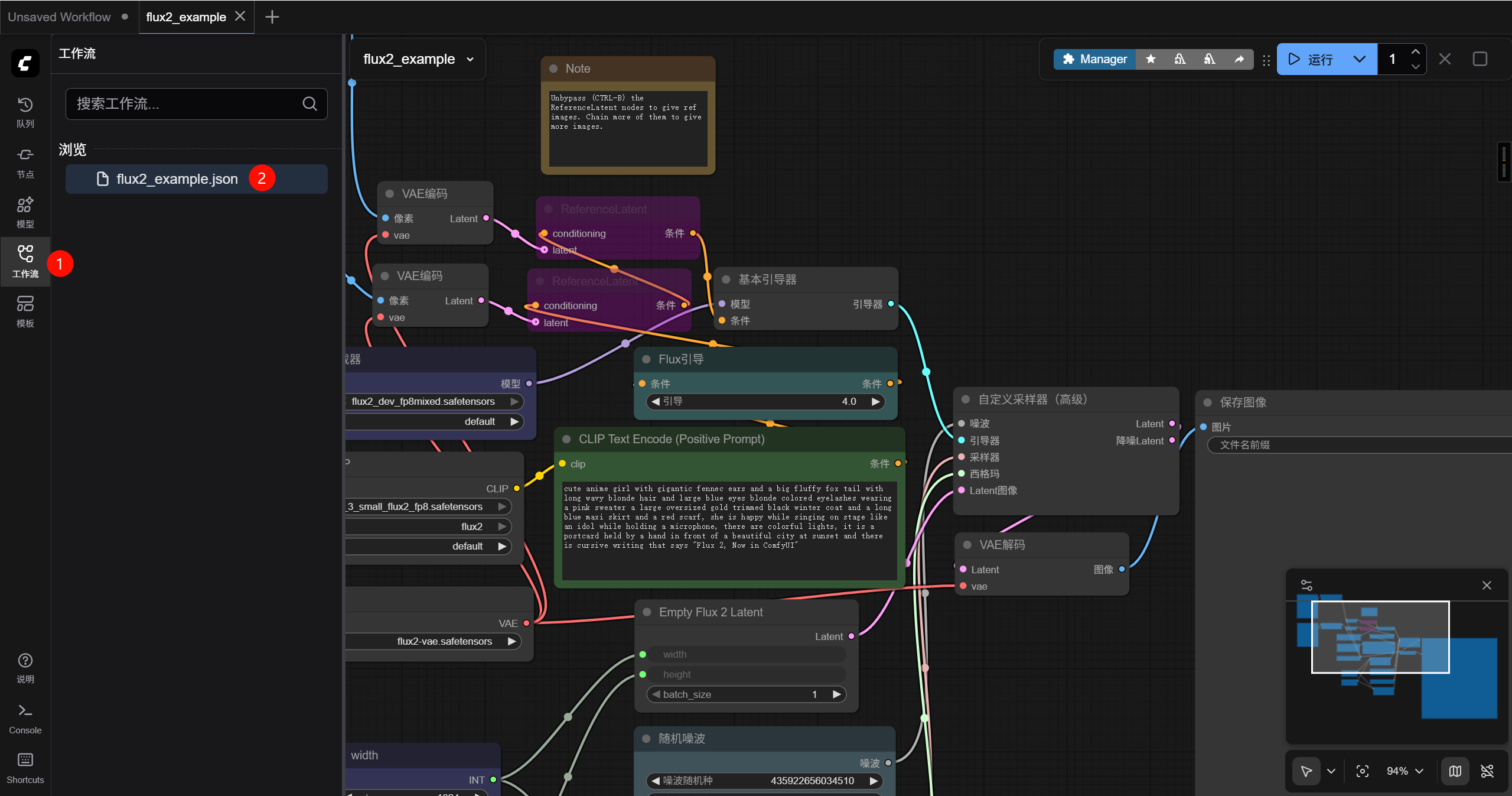Open the Queue panel in sidebar

pyautogui.click(x=25, y=111)
